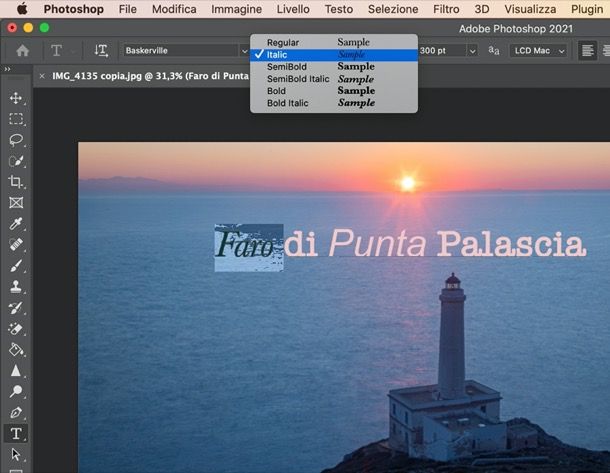Select the Pen tool

click(x=16, y=412)
